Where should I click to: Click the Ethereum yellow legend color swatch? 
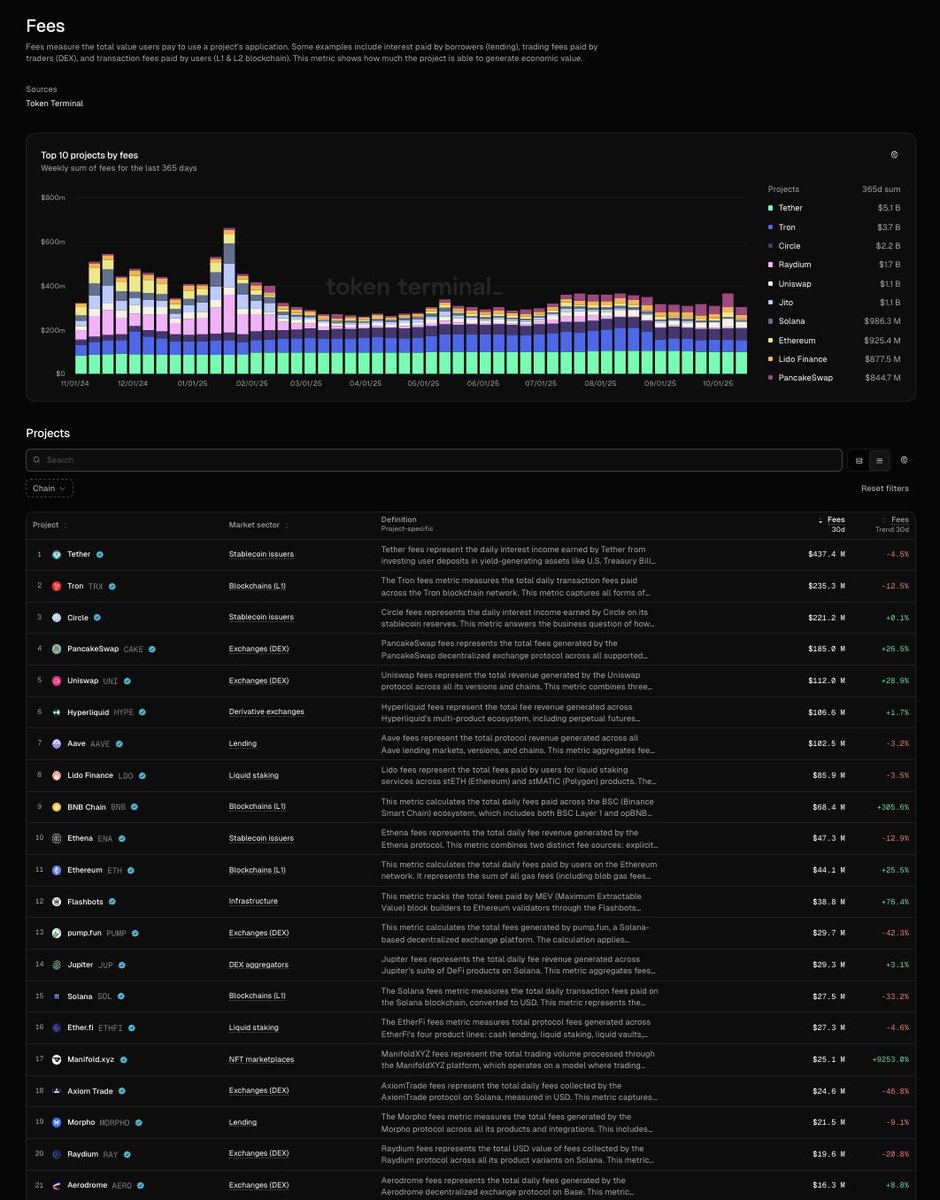pyautogui.click(x=770, y=340)
